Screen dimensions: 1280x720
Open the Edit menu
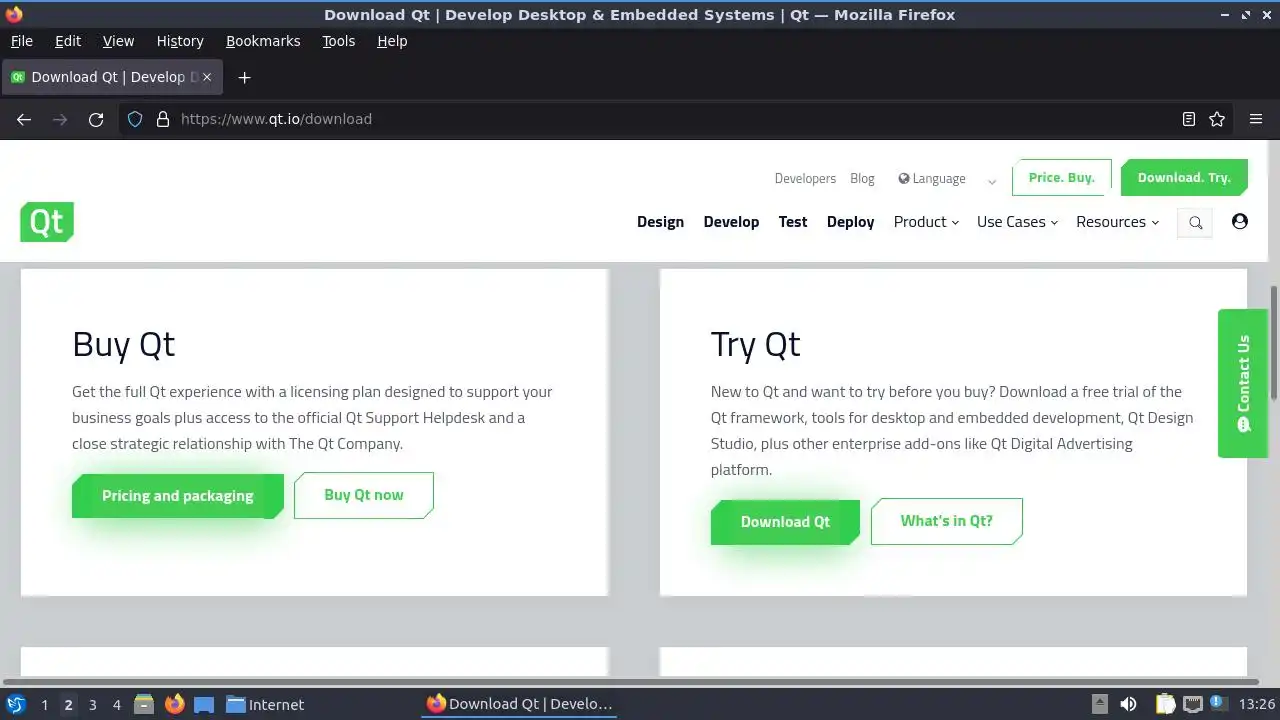68,41
